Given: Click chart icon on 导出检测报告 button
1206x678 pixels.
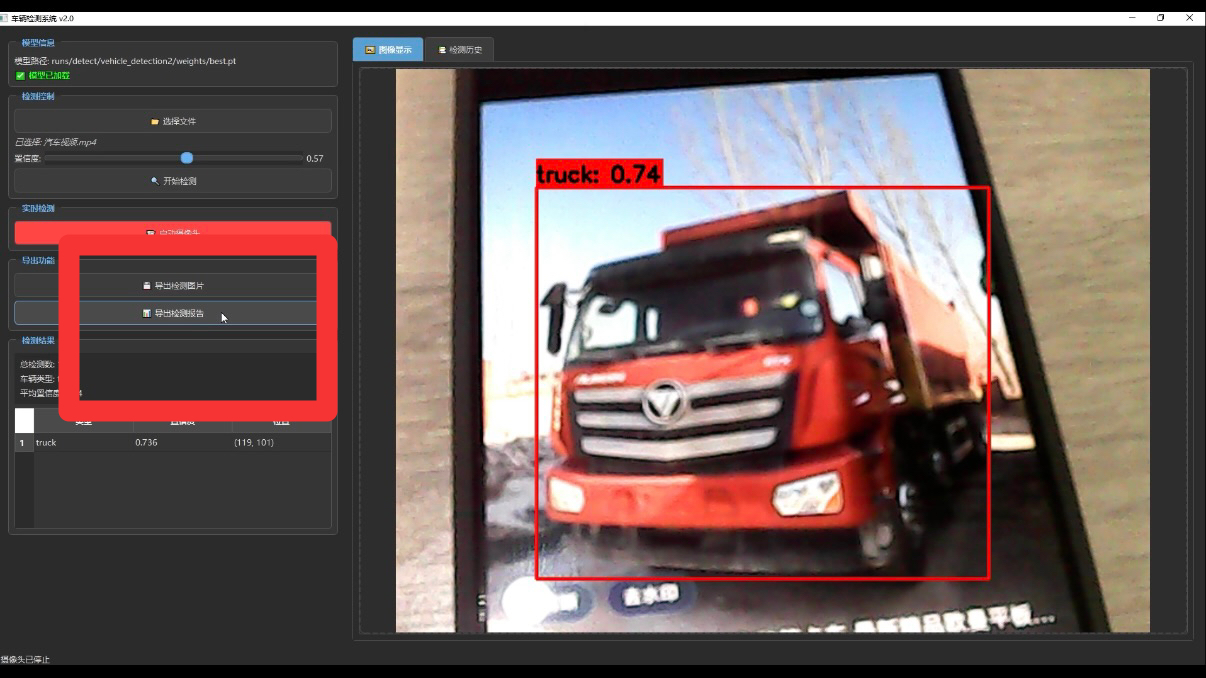Looking at the screenshot, I should coord(147,313).
